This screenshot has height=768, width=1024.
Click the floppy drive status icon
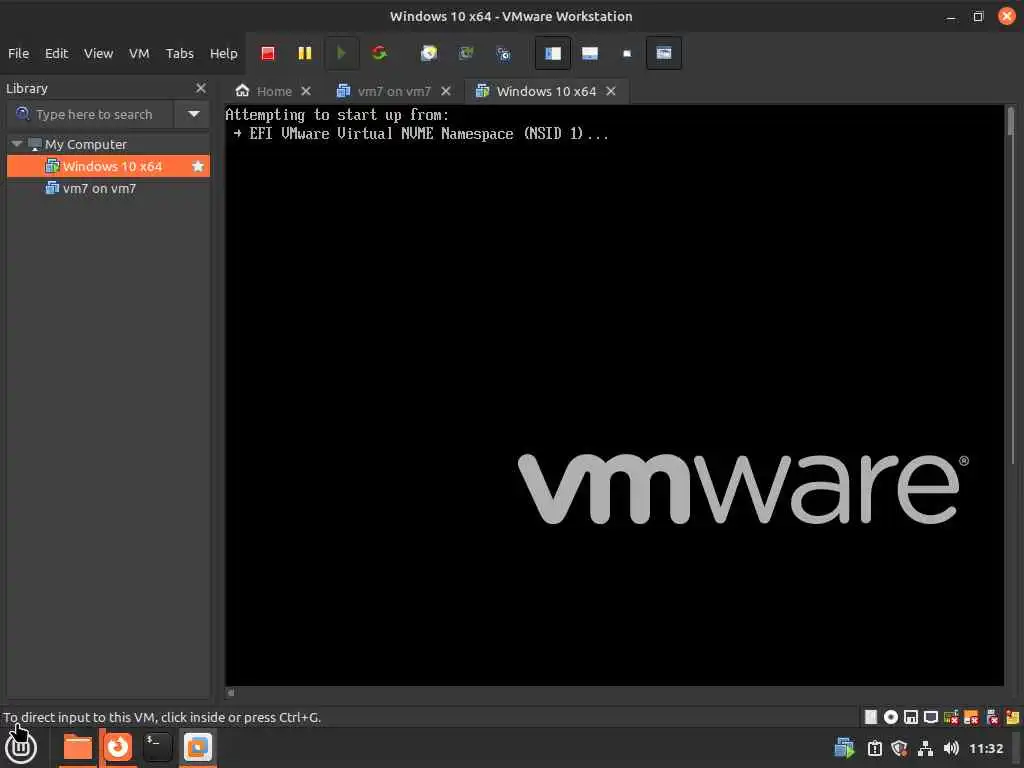coord(911,717)
